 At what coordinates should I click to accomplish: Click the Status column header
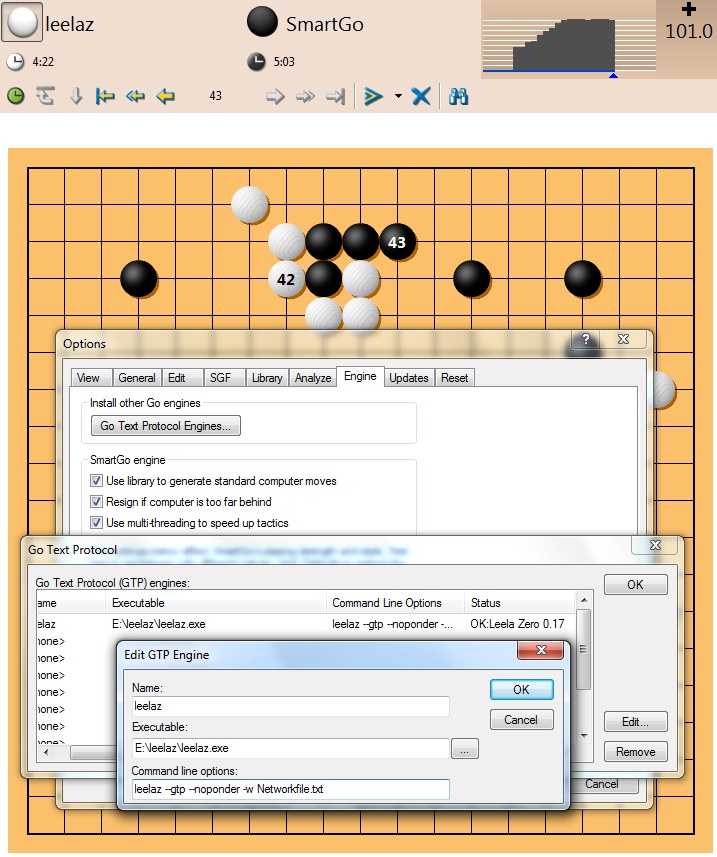click(x=519, y=603)
